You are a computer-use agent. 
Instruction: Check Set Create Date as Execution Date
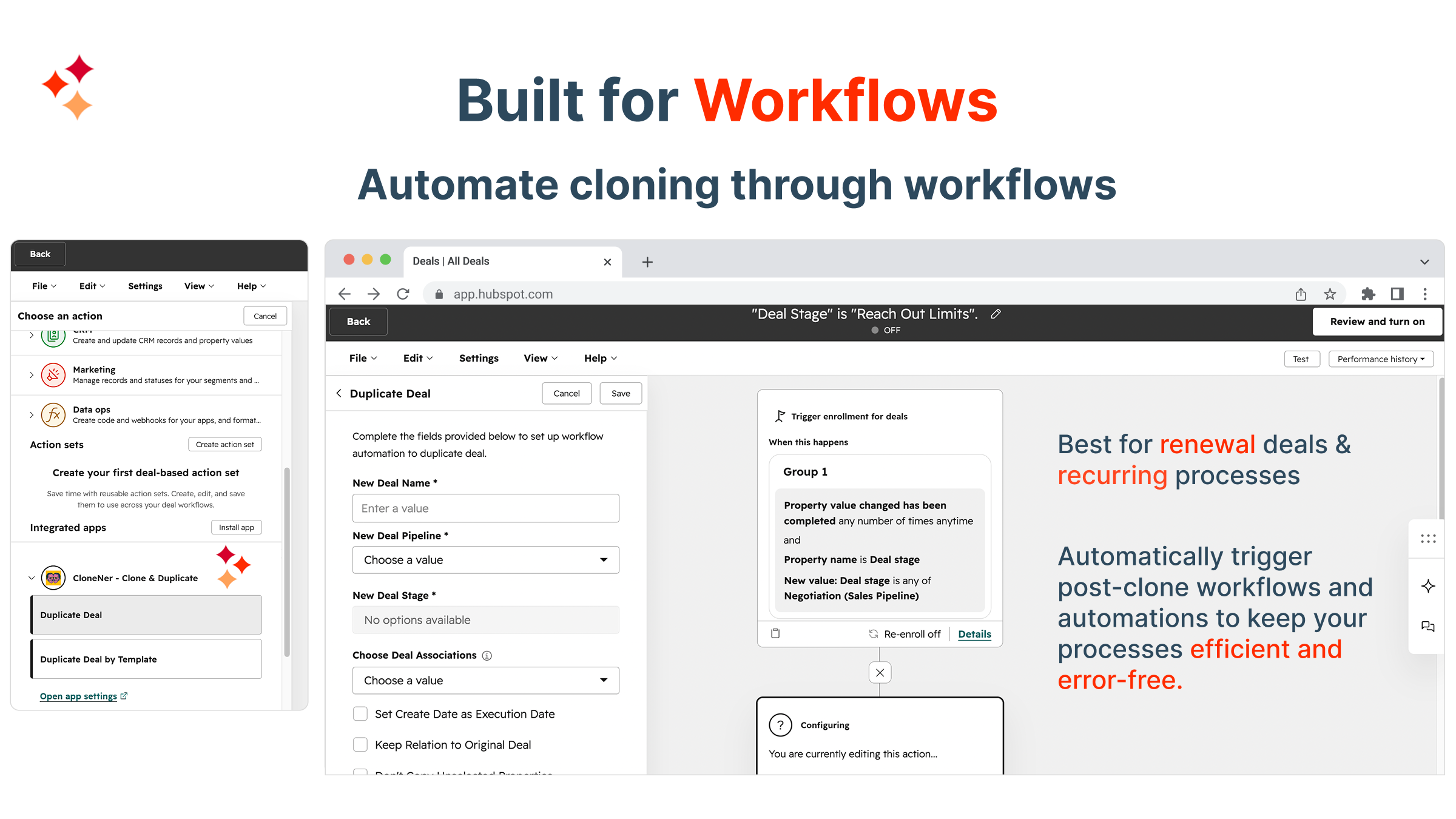click(360, 714)
